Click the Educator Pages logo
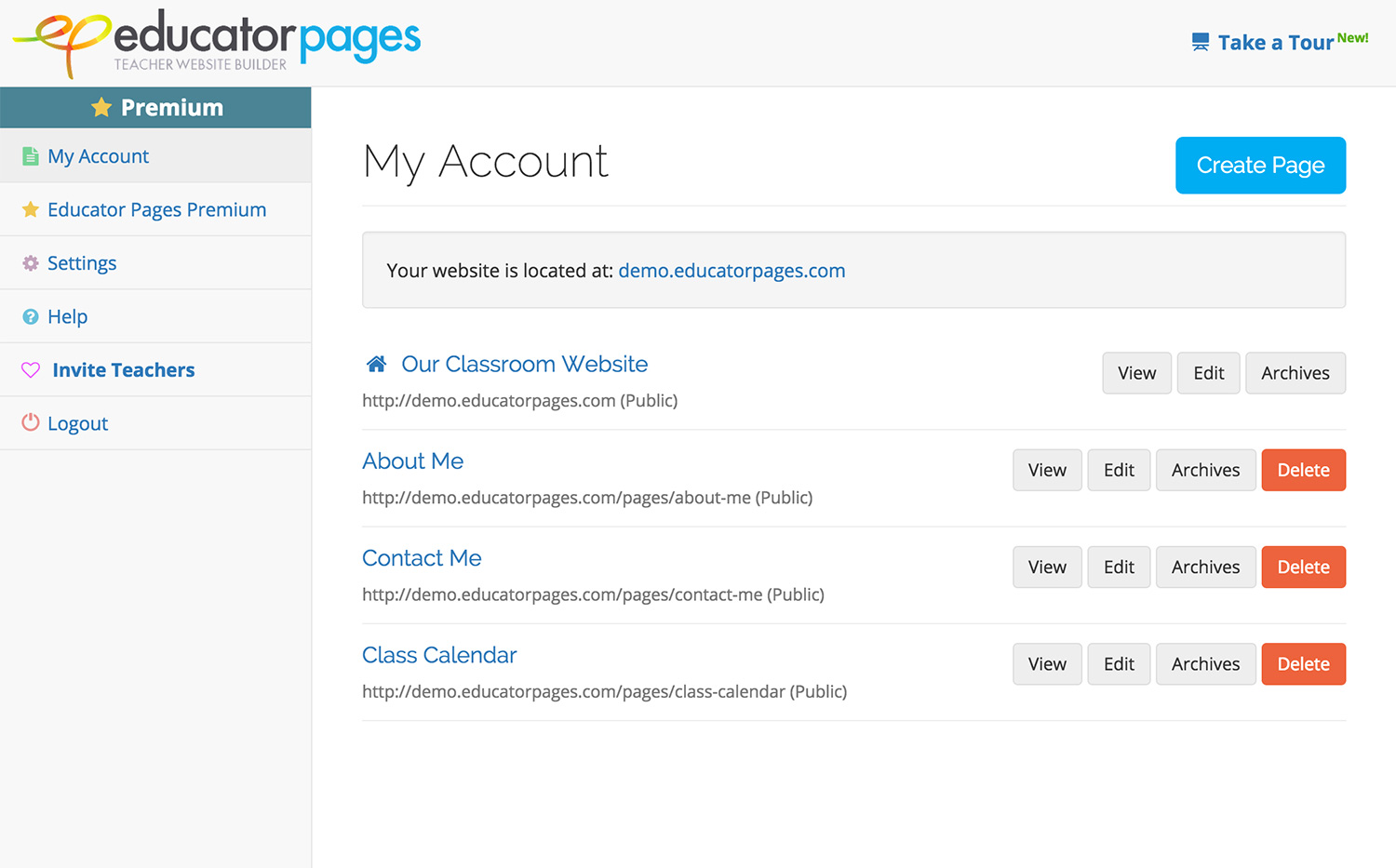This screenshot has width=1396, height=868. coord(216,43)
